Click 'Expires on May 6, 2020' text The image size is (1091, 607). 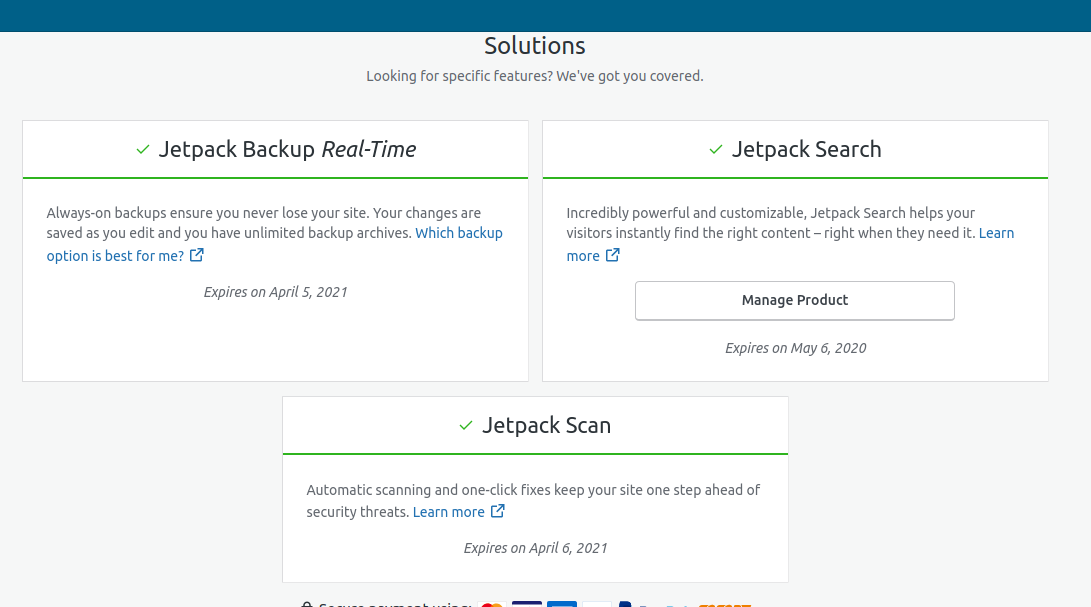click(795, 348)
